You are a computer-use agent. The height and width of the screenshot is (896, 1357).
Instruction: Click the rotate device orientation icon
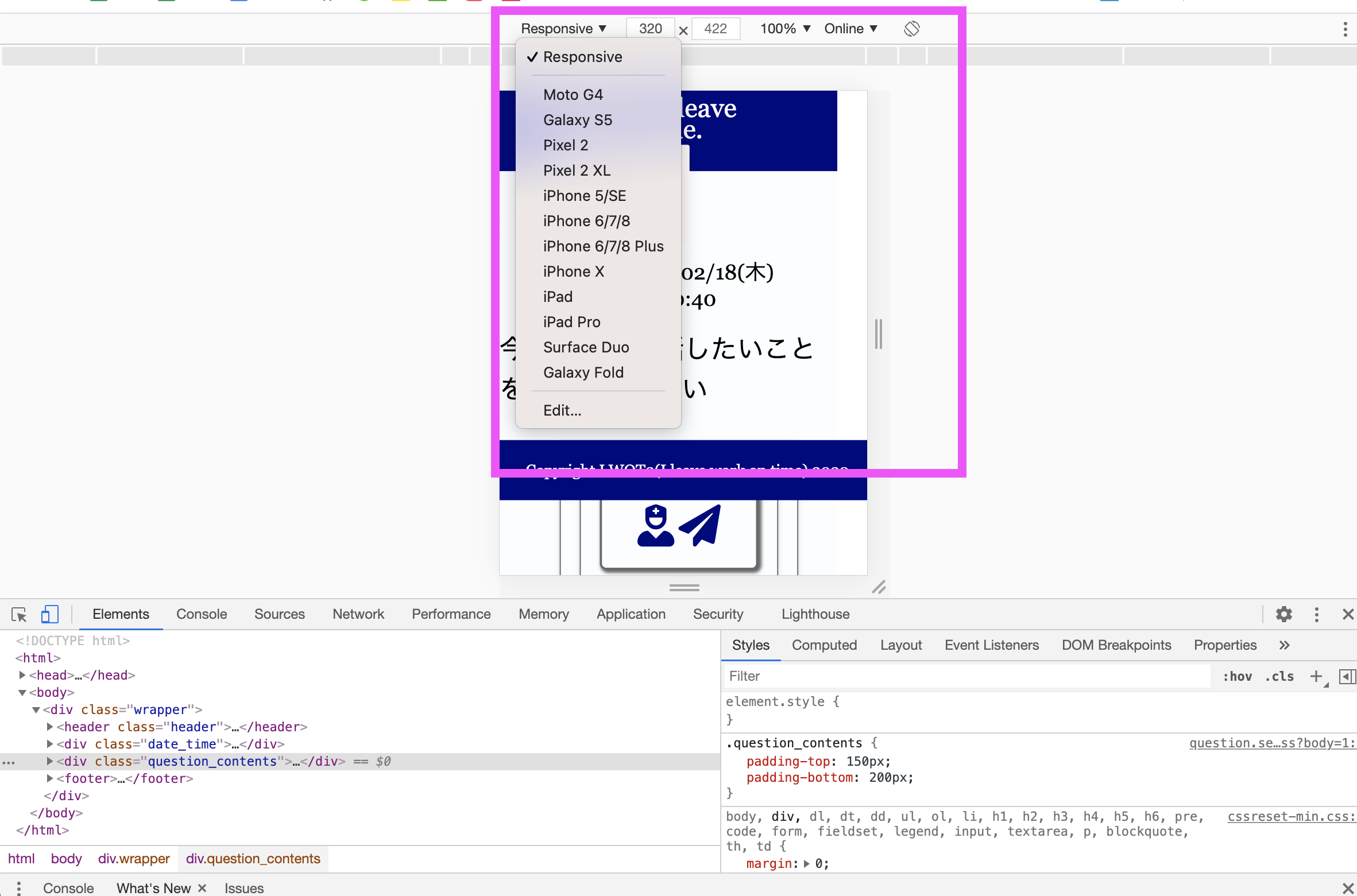click(911, 29)
